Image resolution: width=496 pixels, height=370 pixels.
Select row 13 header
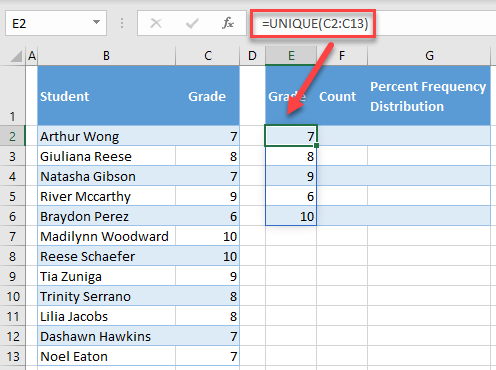[12, 356]
